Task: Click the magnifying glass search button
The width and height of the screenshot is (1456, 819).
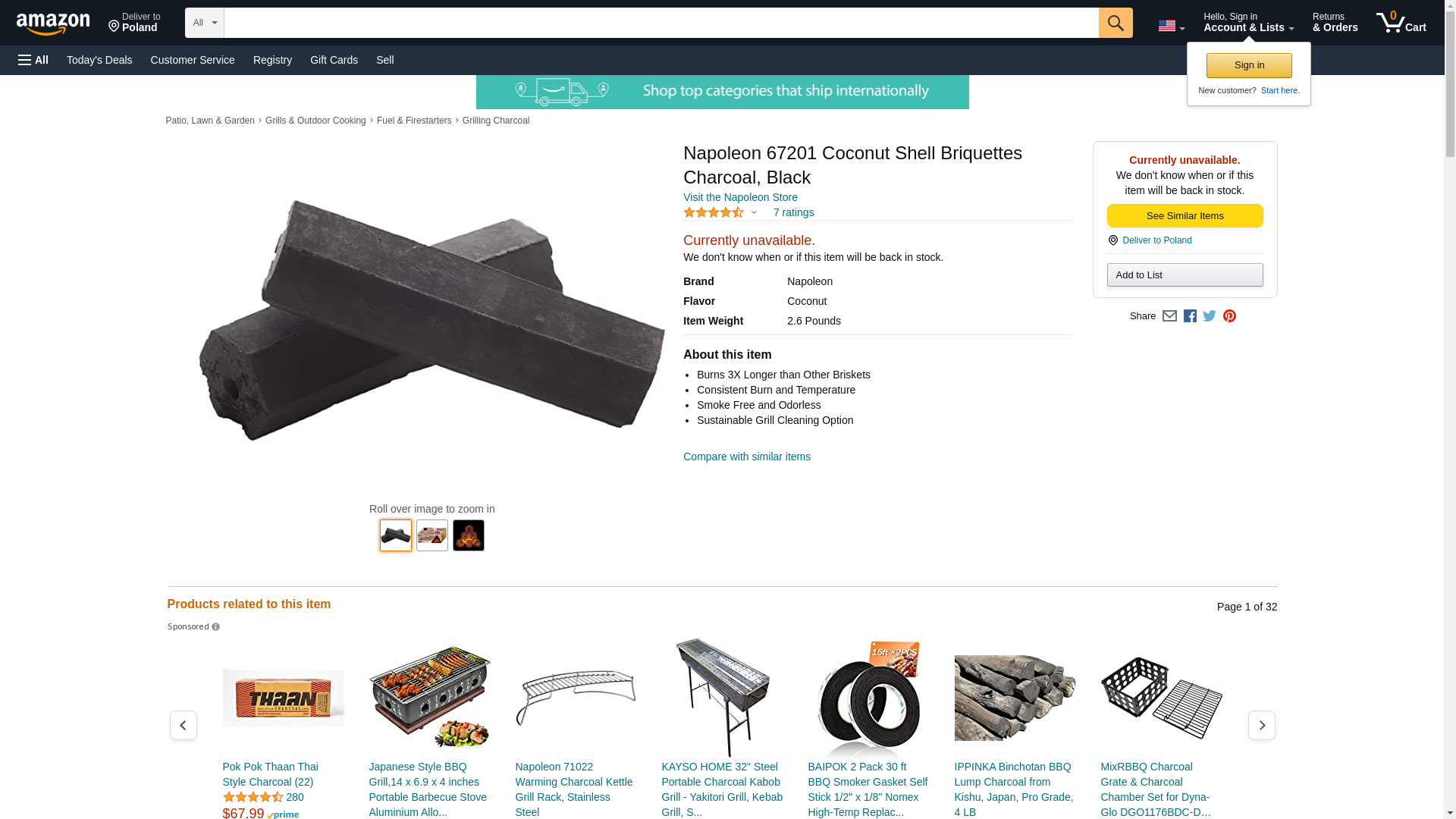Action: click(1116, 23)
